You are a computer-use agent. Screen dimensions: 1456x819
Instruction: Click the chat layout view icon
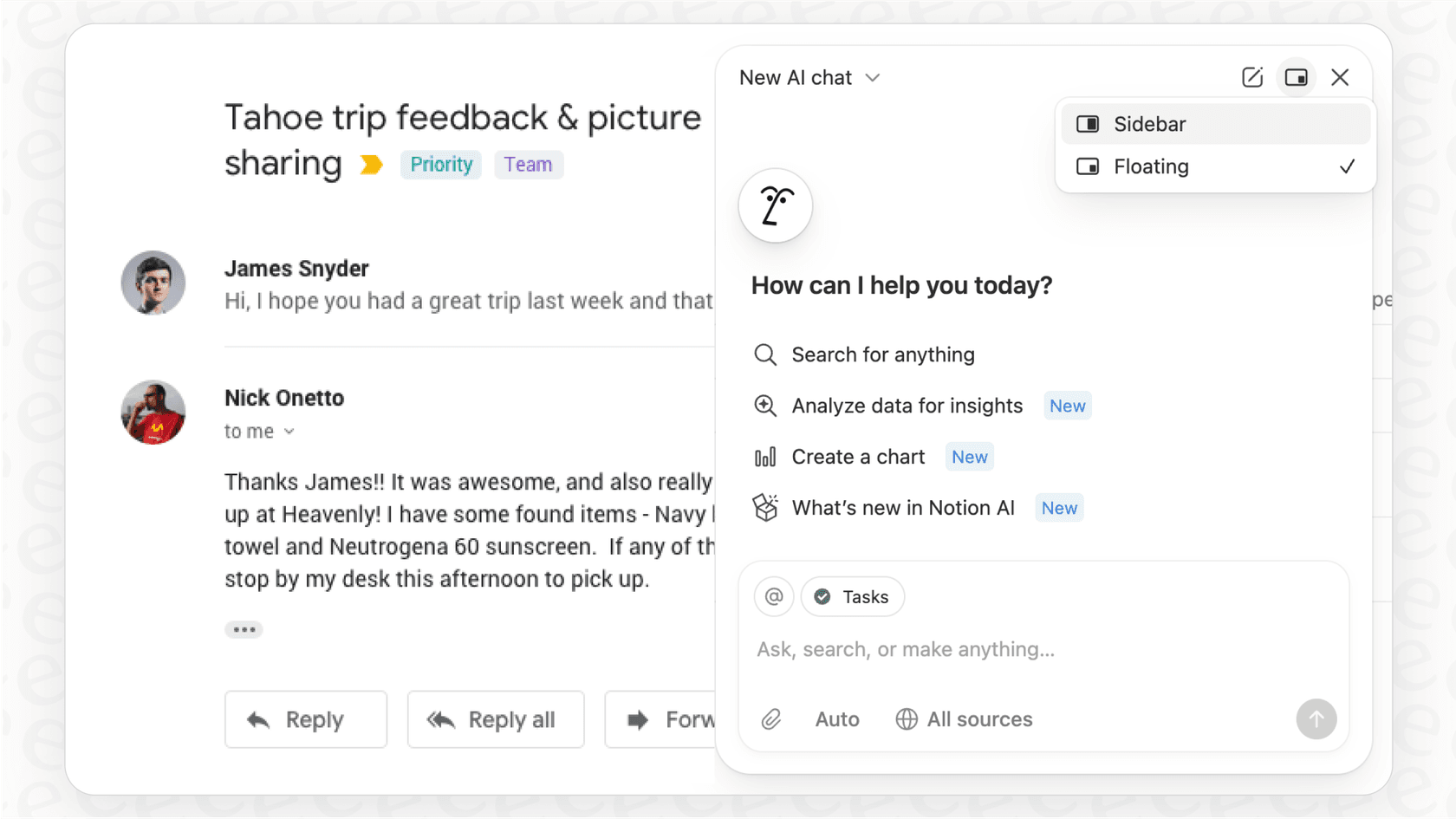tap(1297, 77)
